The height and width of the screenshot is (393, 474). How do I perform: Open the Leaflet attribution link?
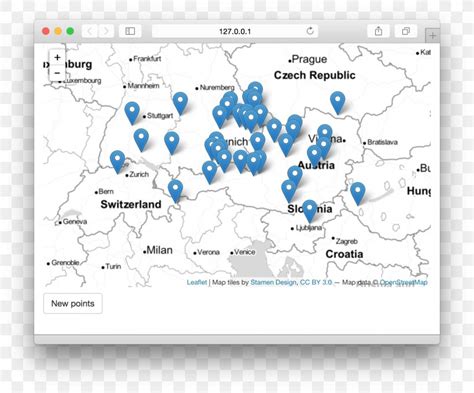(197, 282)
